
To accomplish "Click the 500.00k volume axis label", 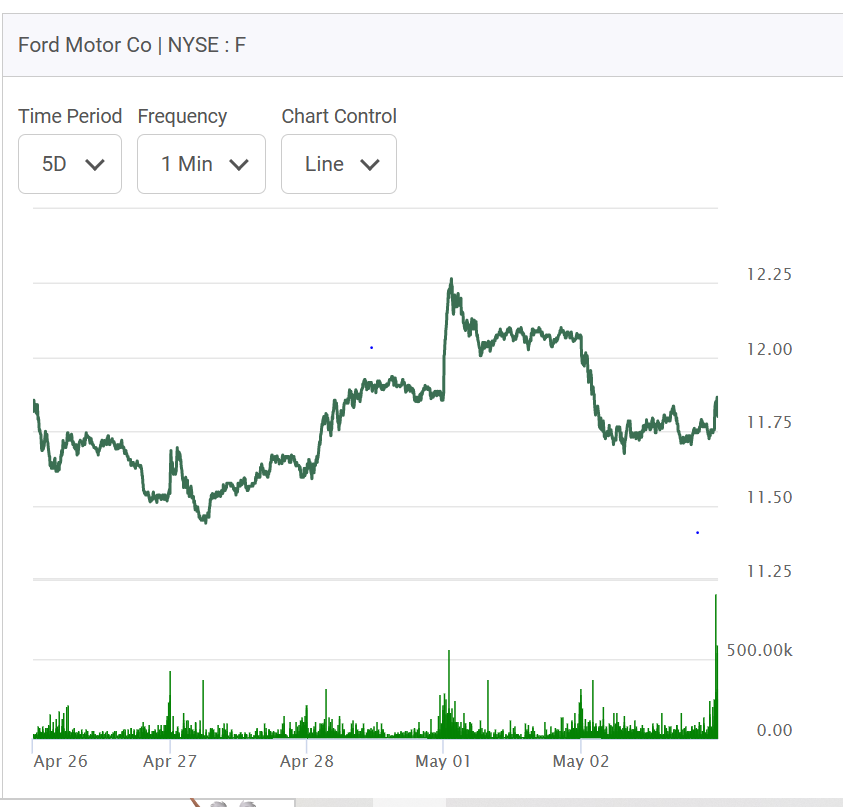I will [760, 651].
